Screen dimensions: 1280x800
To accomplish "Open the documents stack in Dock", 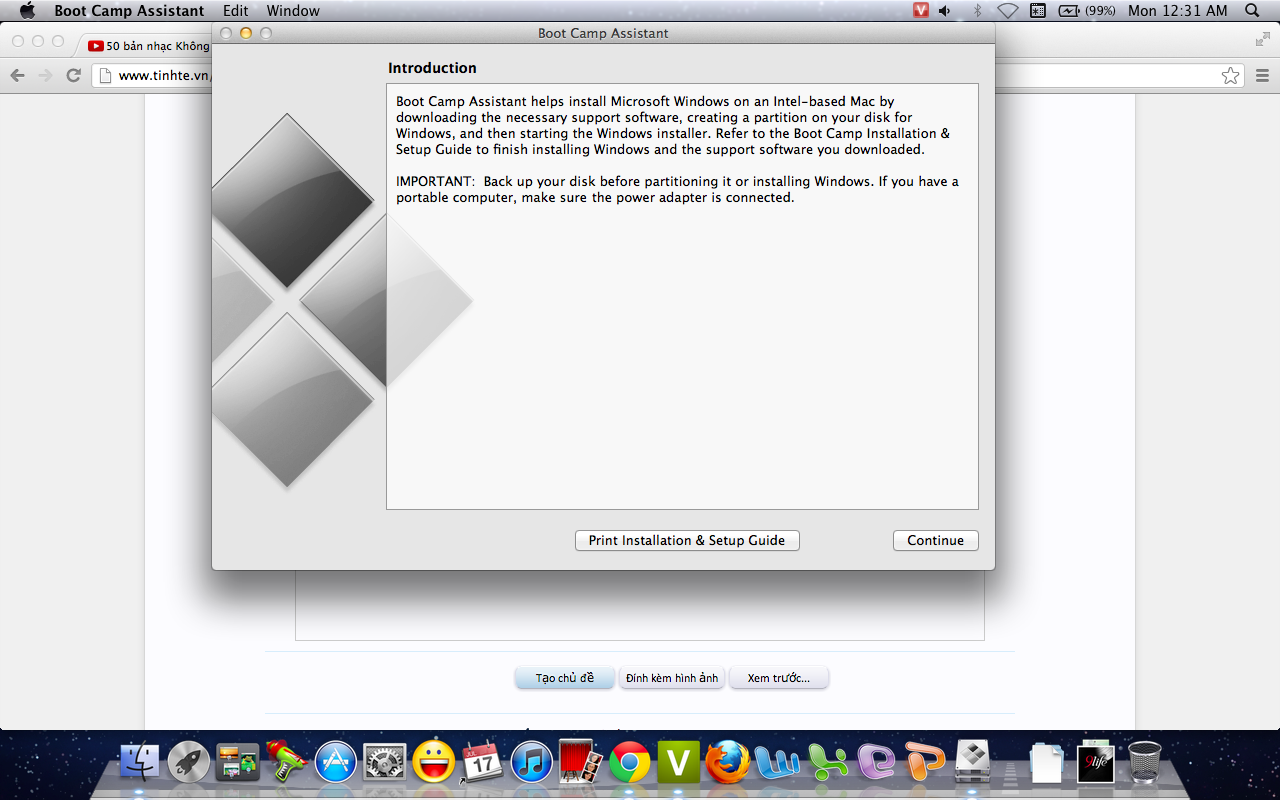I will [1047, 763].
